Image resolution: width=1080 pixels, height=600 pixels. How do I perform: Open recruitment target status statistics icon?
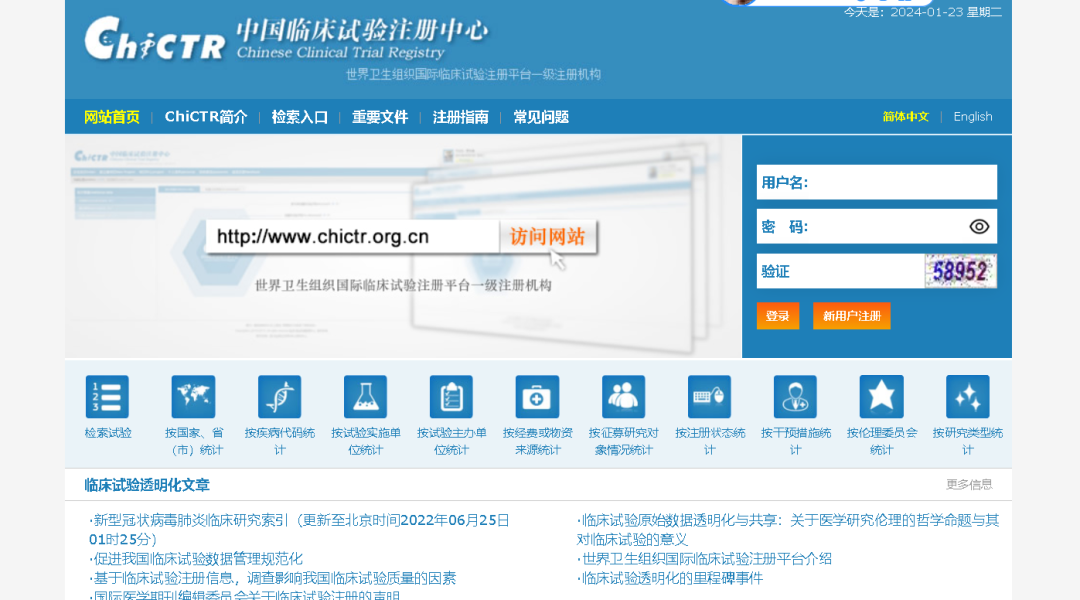(x=623, y=396)
